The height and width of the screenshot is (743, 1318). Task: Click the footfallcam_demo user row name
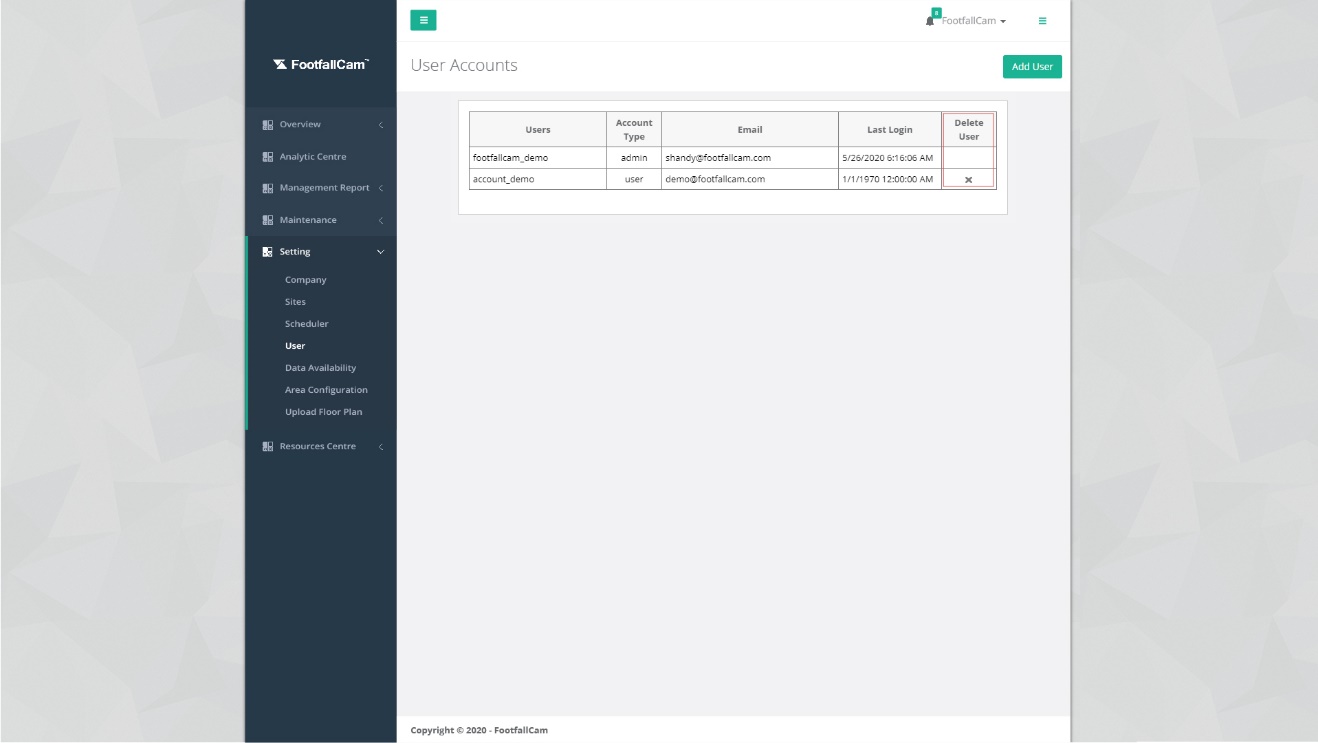[510, 158]
